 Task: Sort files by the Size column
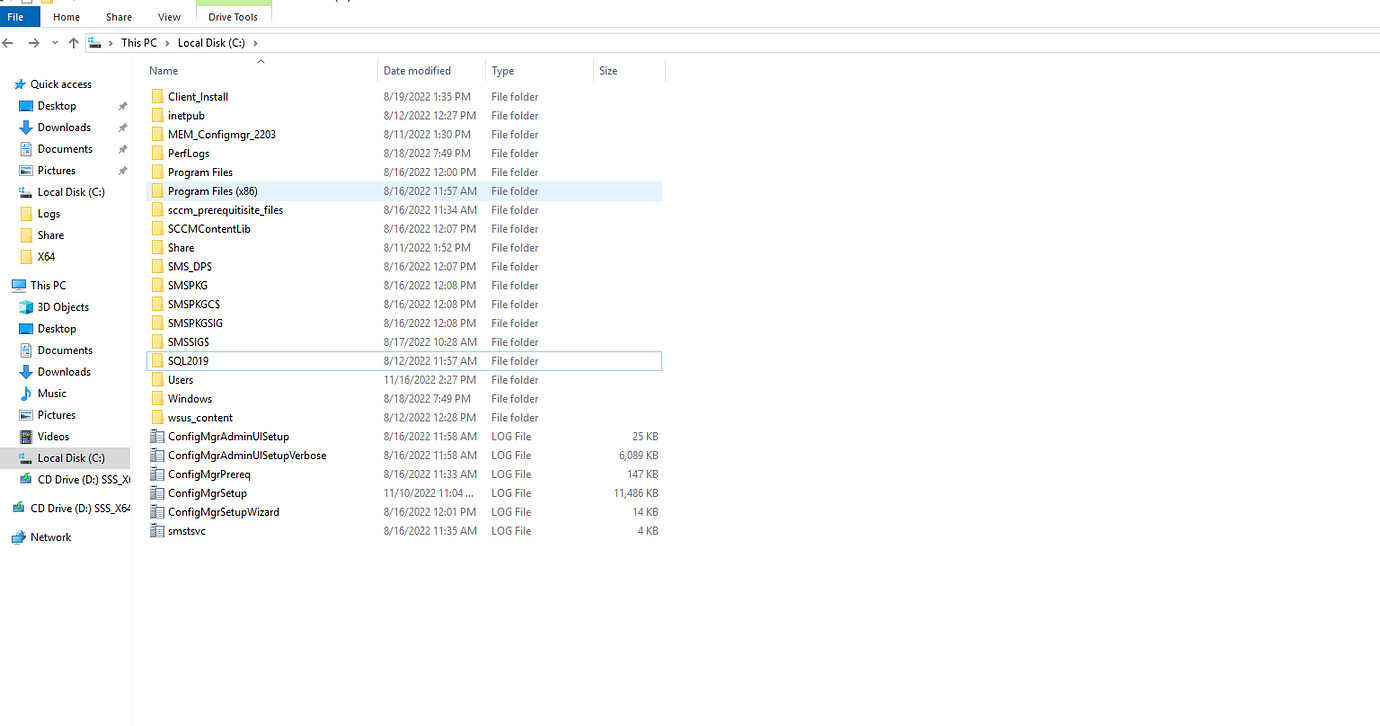pos(608,70)
